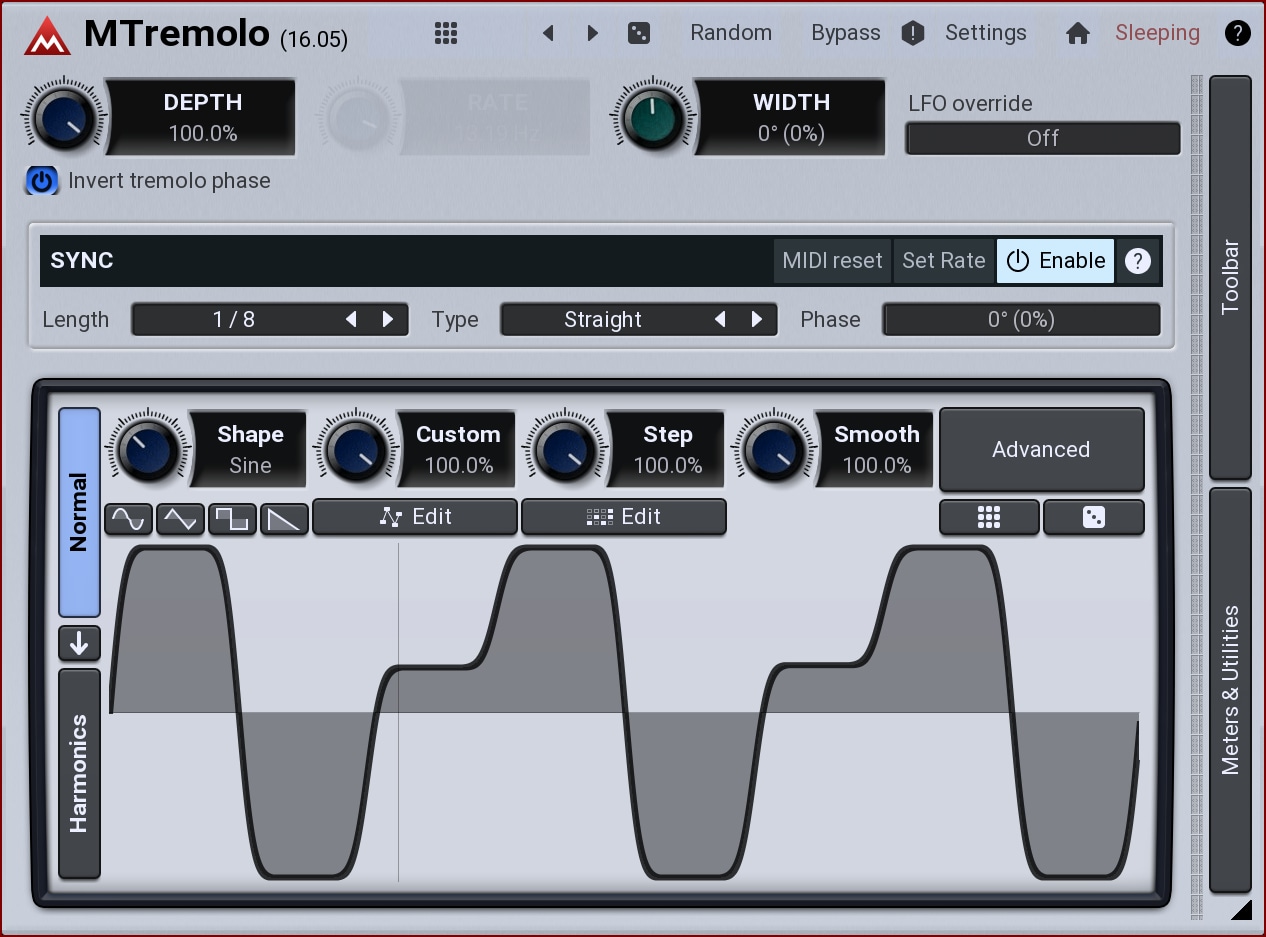This screenshot has height=937, width=1266.
Task: Click the disabled RATE knob
Action: click(x=359, y=117)
